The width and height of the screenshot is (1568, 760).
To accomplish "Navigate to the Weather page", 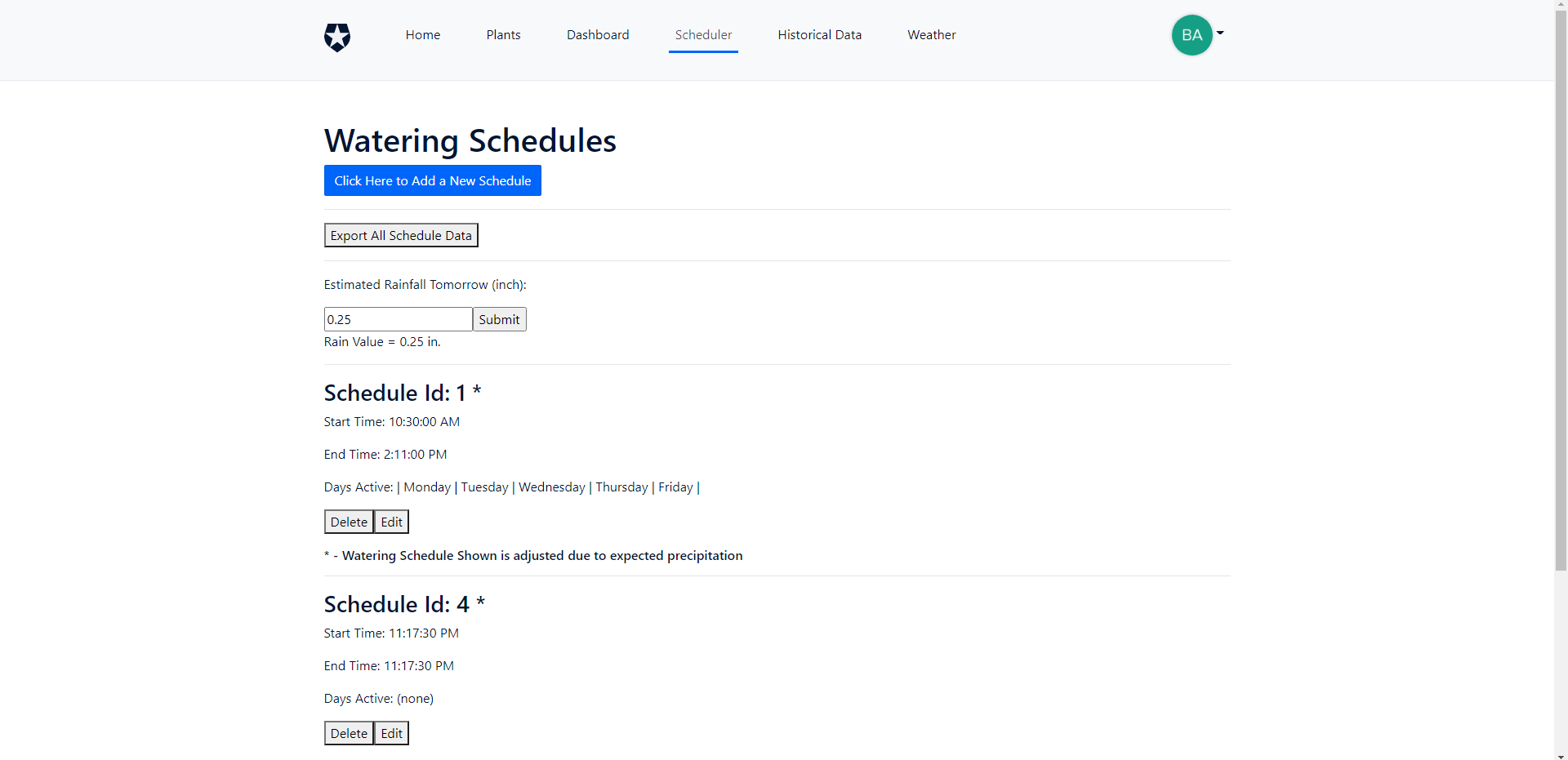I will (x=931, y=35).
